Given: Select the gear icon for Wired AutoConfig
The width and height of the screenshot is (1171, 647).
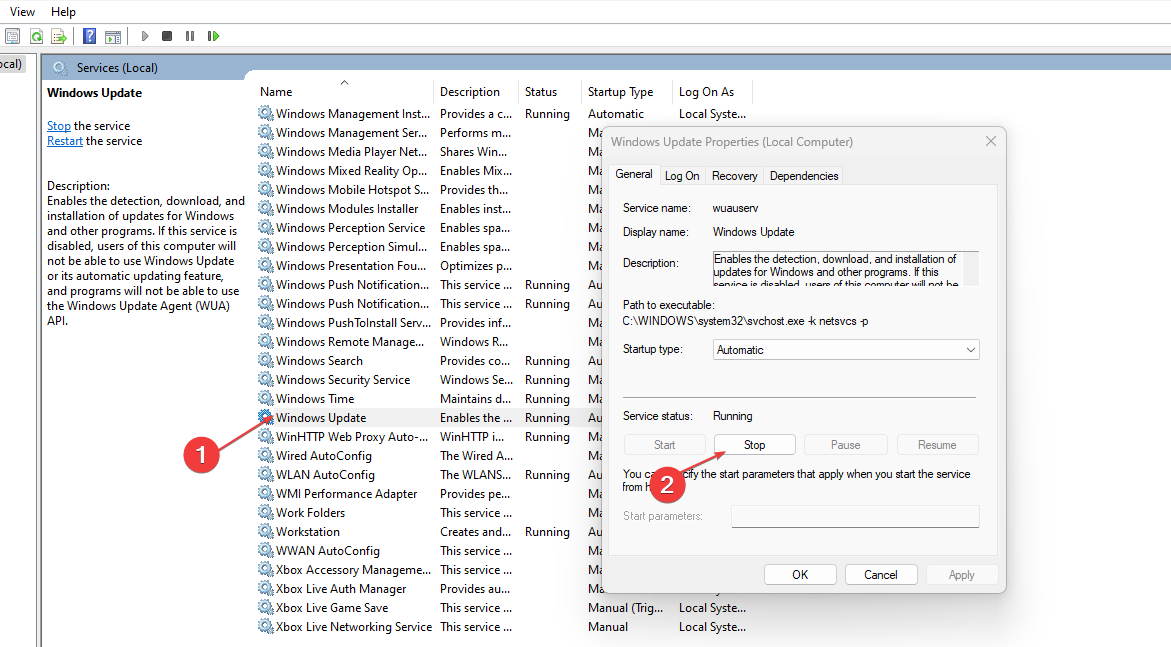Looking at the screenshot, I should tap(266, 456).
